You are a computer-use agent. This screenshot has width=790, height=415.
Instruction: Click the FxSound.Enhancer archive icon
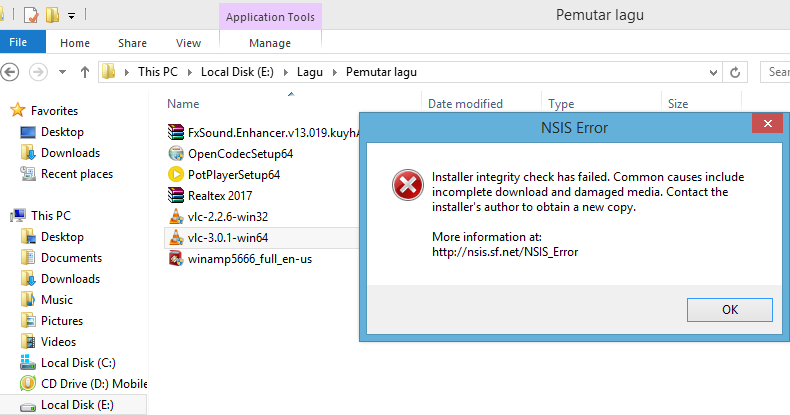pos(176,132)
